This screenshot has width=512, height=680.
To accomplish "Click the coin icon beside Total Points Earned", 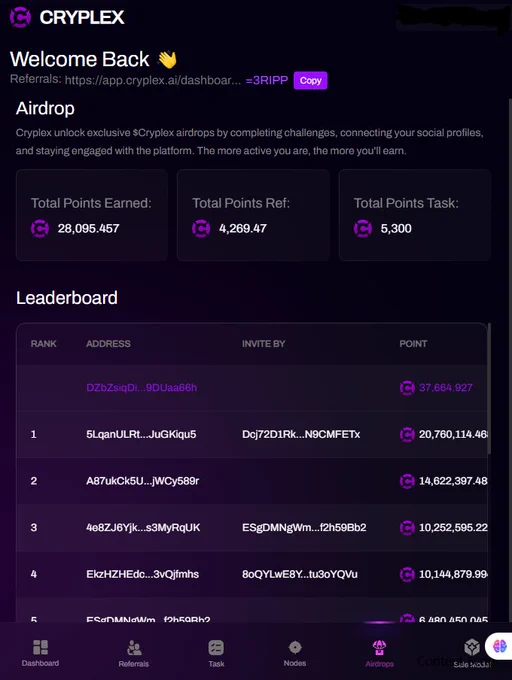I will tap(40, 229).
